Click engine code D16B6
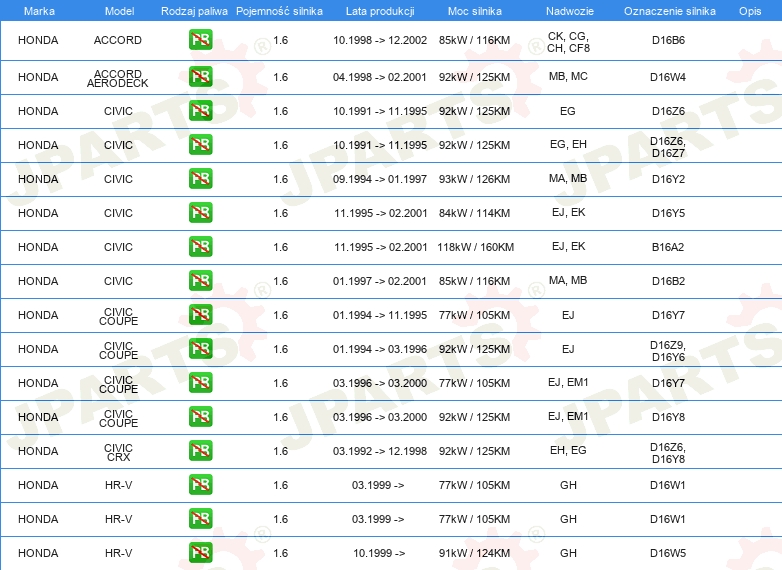 pyautogui.click(x=668, y=40)
